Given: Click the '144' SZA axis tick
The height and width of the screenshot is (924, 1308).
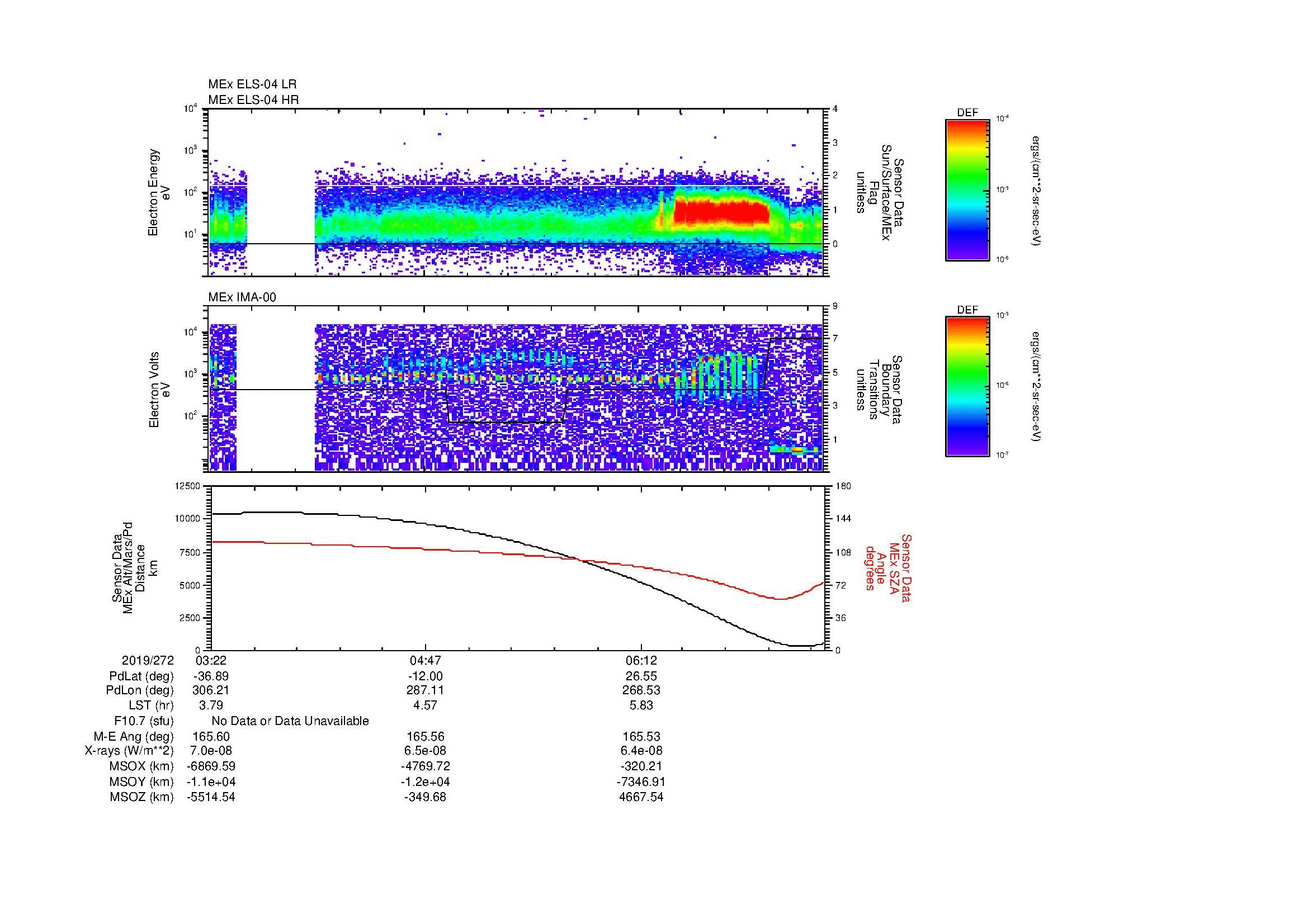Looking at the screenshot, I should [843, 519].
